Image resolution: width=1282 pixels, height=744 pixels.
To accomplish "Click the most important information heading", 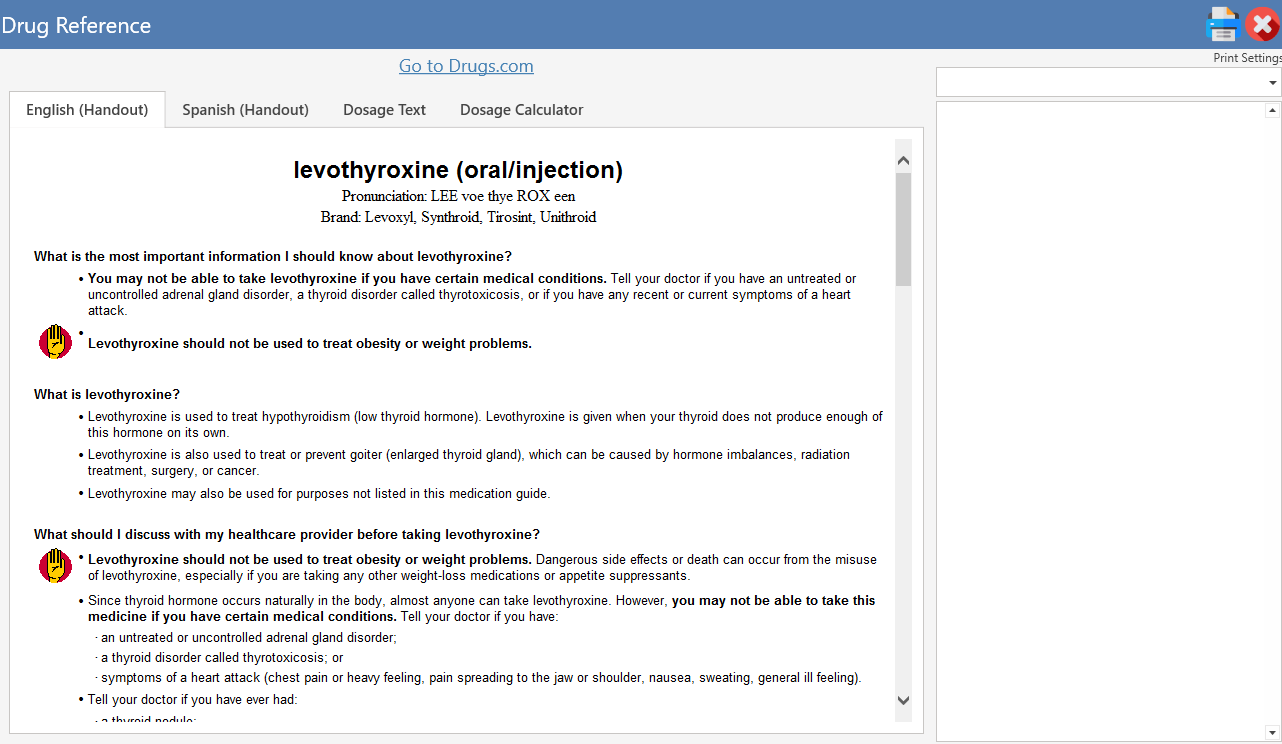I will 273,256.
